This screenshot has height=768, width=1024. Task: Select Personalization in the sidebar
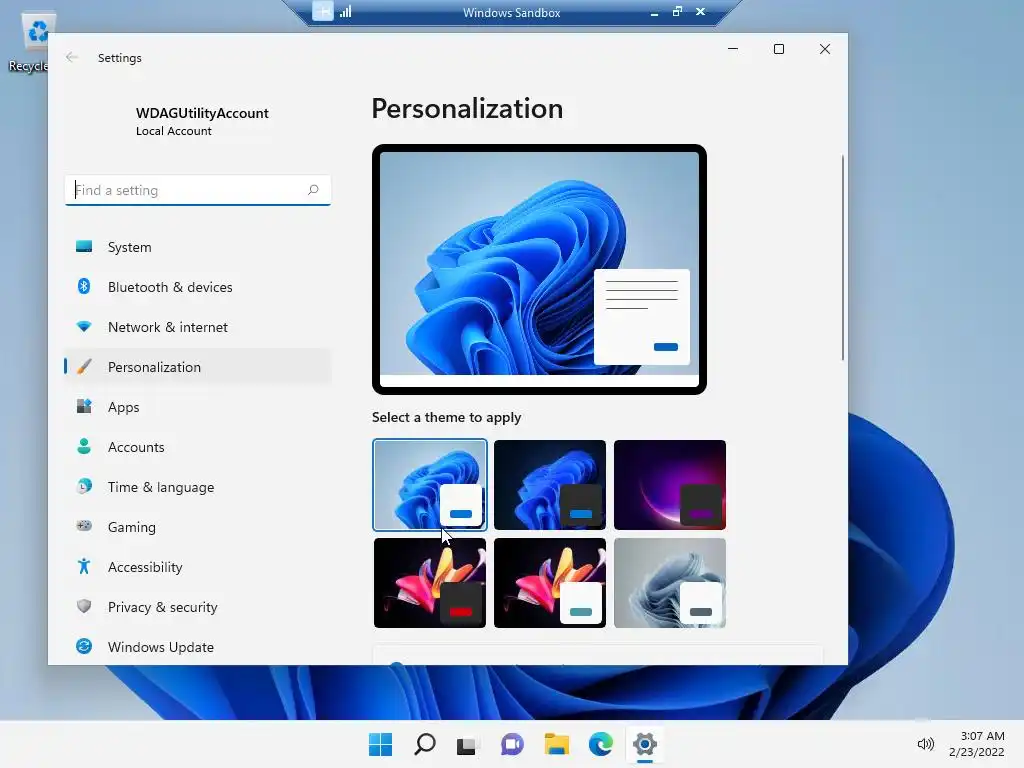(x=197, y=366)
